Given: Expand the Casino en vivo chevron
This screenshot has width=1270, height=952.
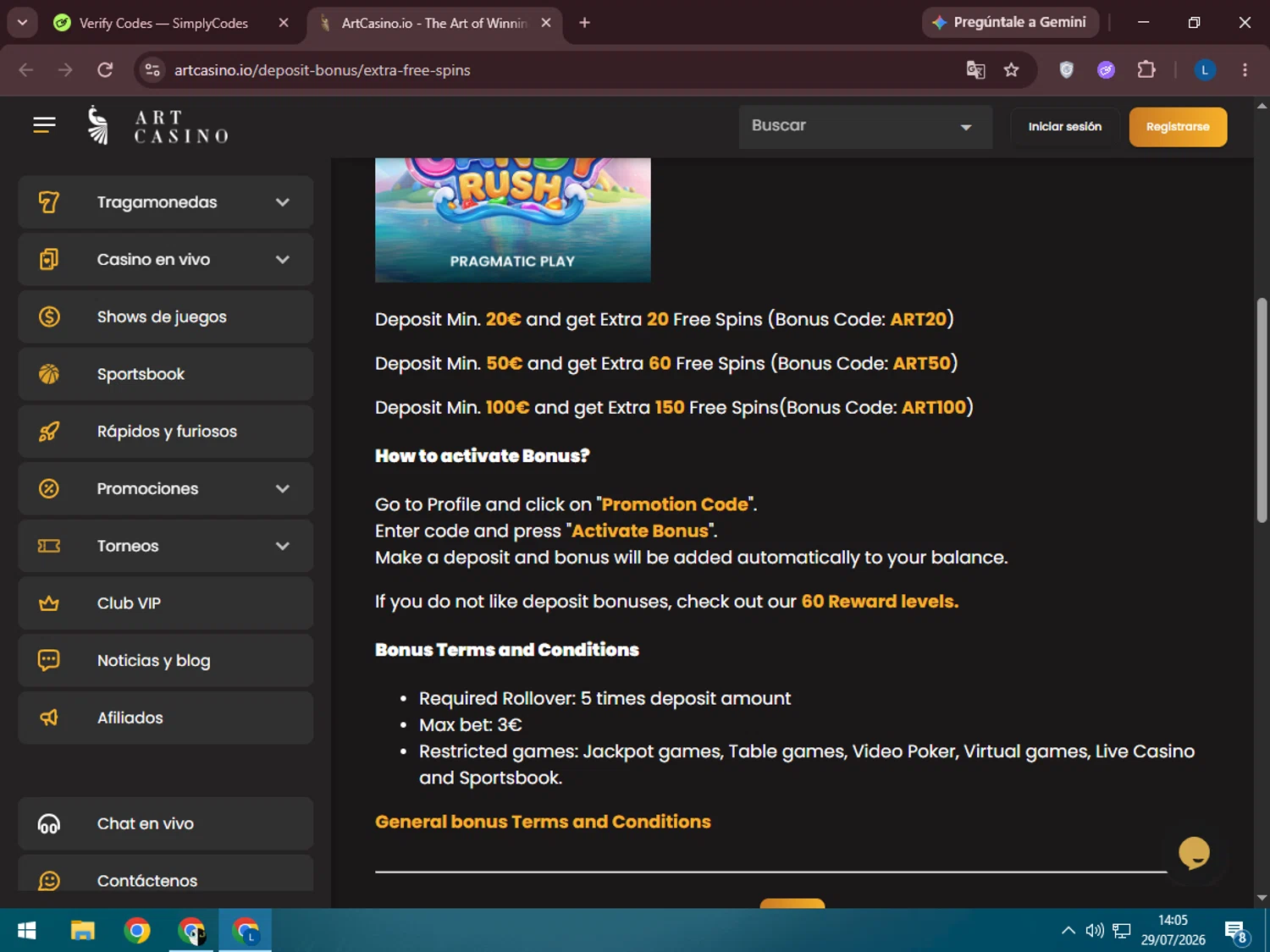Looking at the screenshot, I should tap(283, 259).
